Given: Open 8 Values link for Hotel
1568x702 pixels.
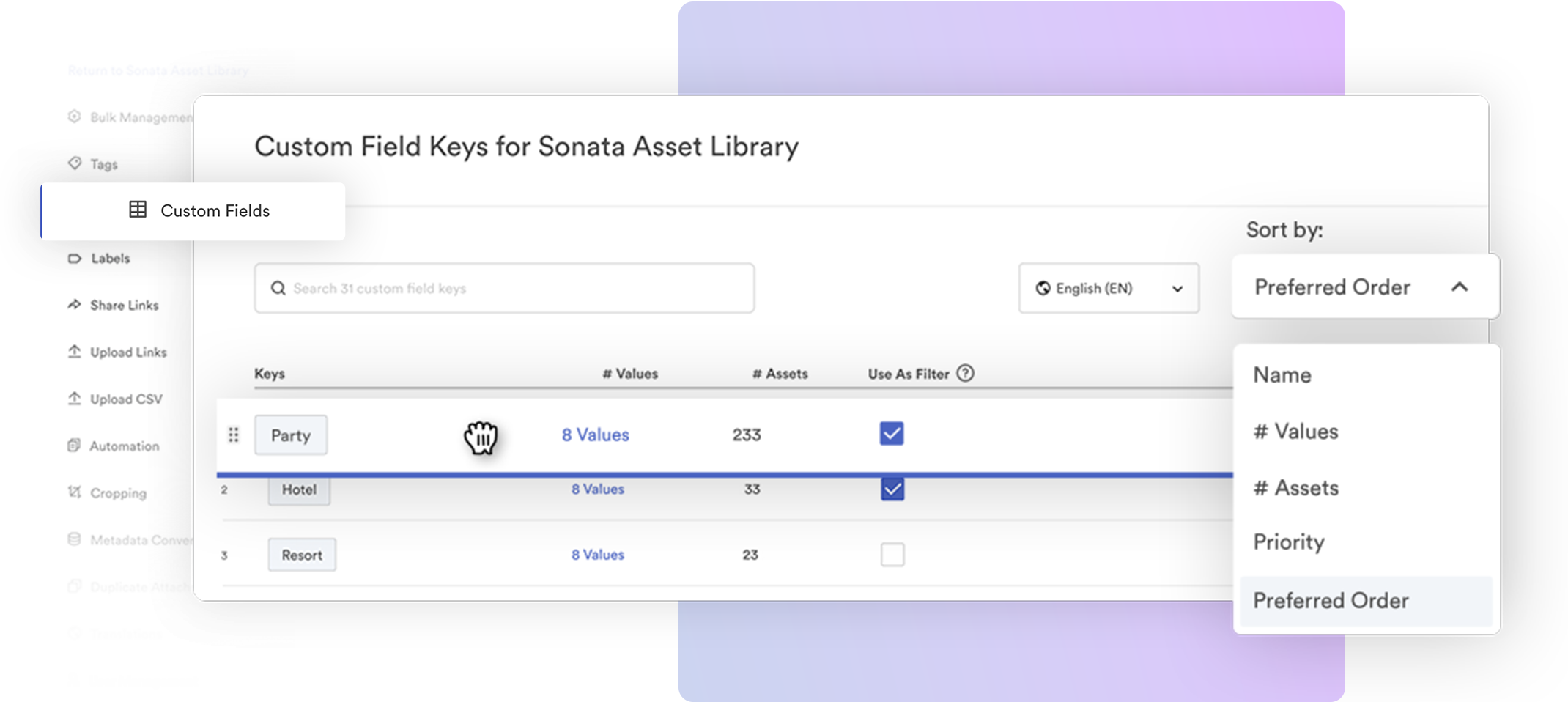Looking at the screenshot, I should (598, 489).
